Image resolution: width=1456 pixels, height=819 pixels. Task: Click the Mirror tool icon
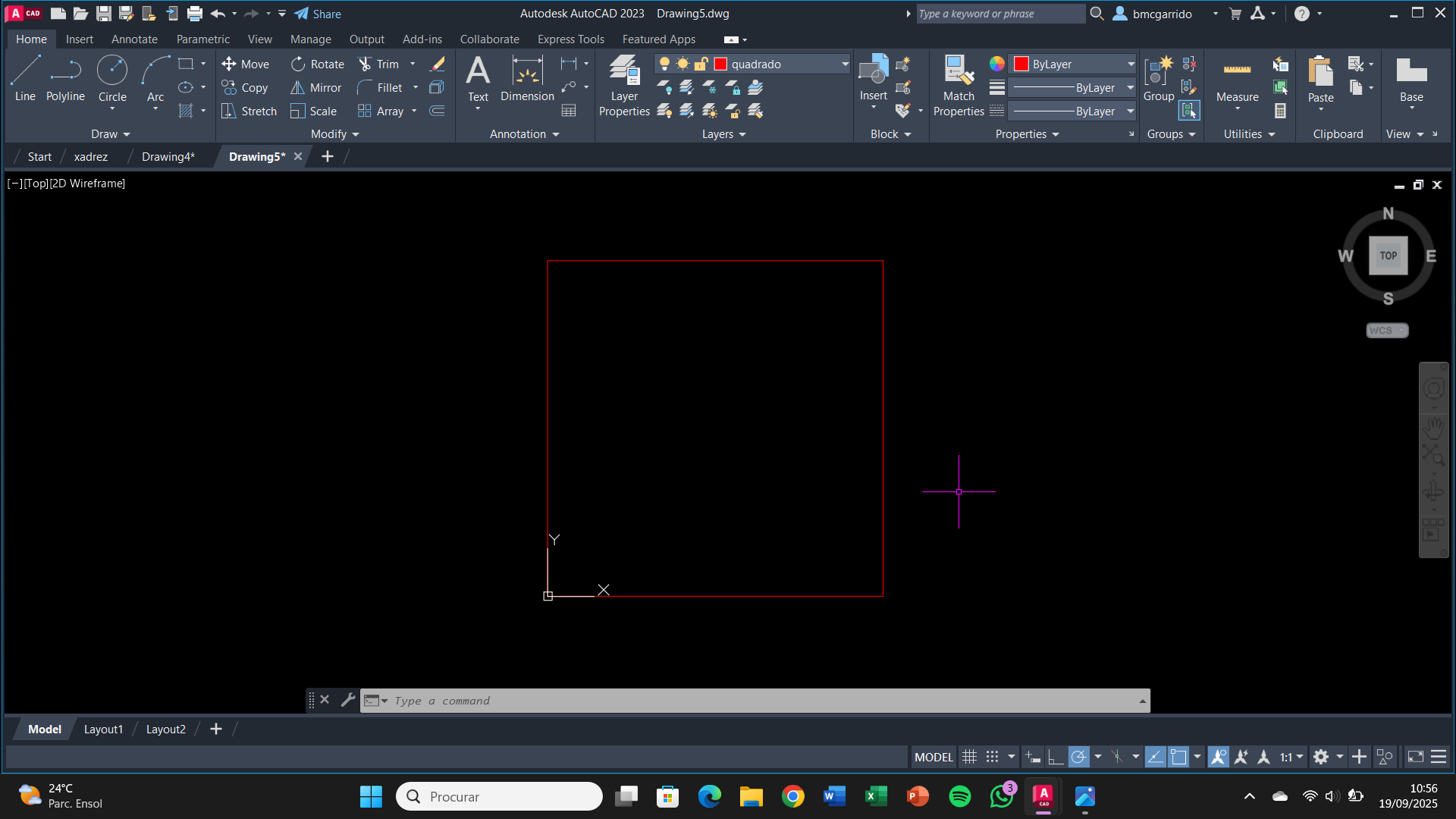point(298,88)
